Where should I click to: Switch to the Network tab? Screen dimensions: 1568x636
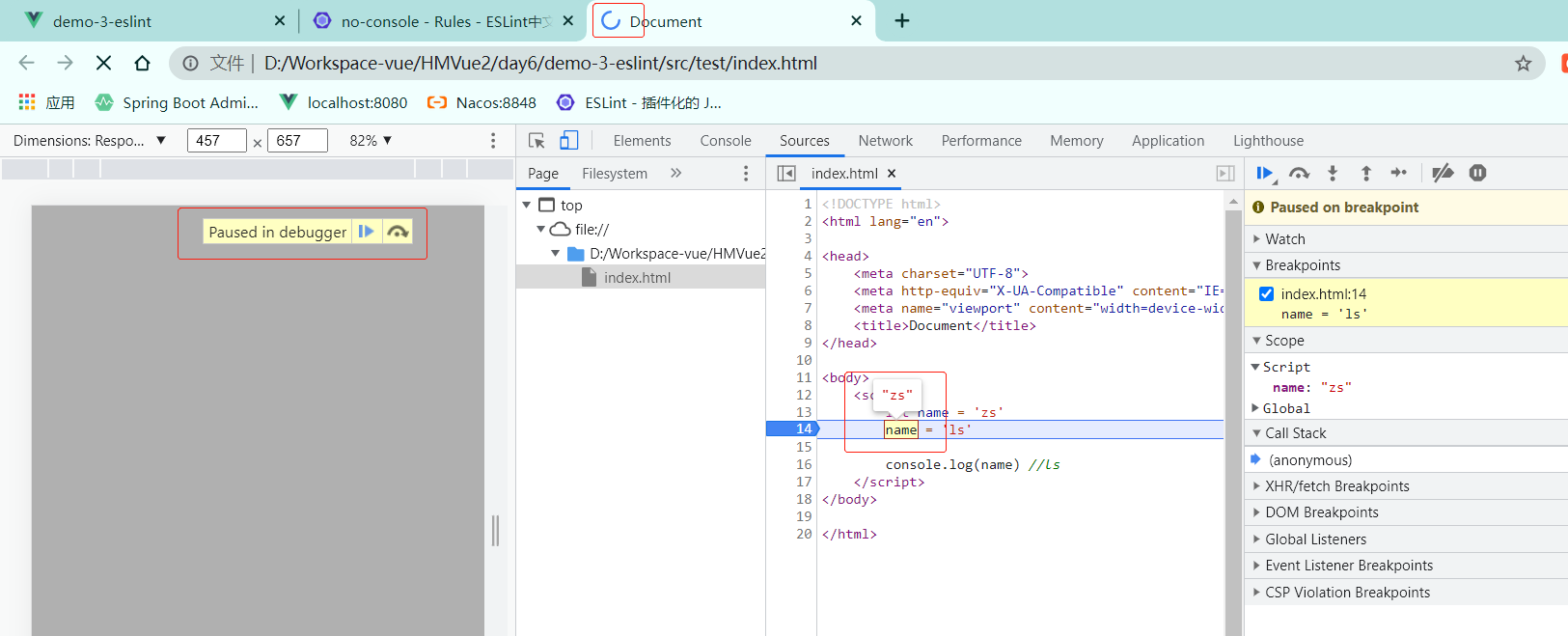(885, 141)
